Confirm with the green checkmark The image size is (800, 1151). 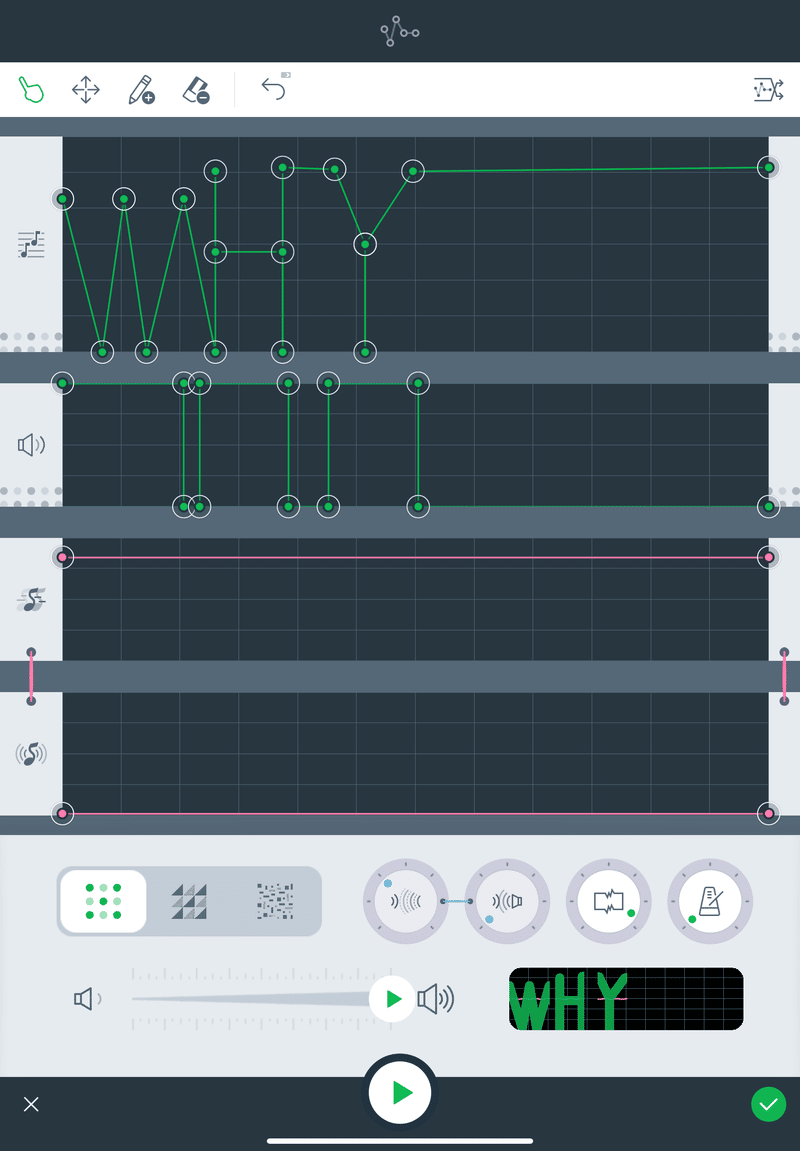[768, 1104]
